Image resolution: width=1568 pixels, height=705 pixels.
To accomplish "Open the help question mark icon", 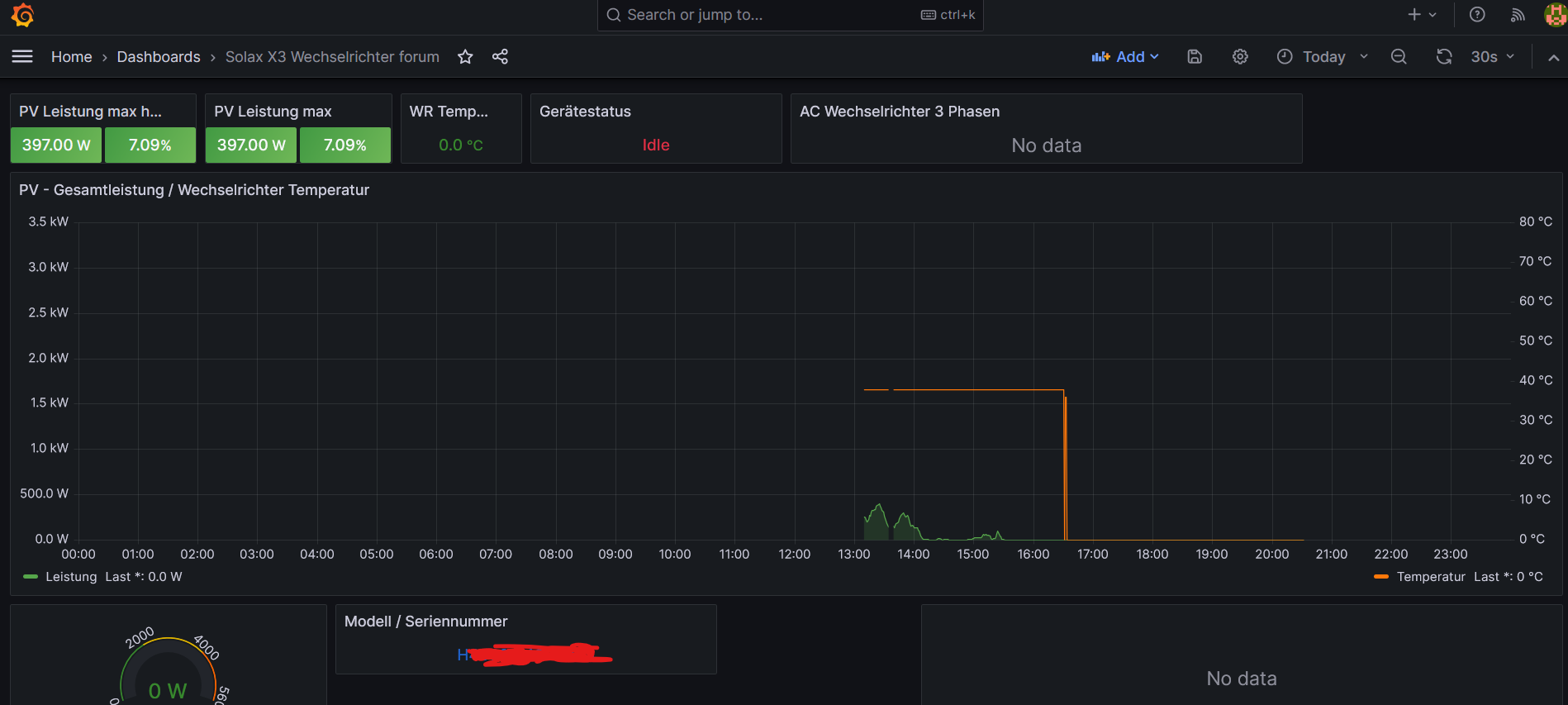I will (x=1477, y=15).
